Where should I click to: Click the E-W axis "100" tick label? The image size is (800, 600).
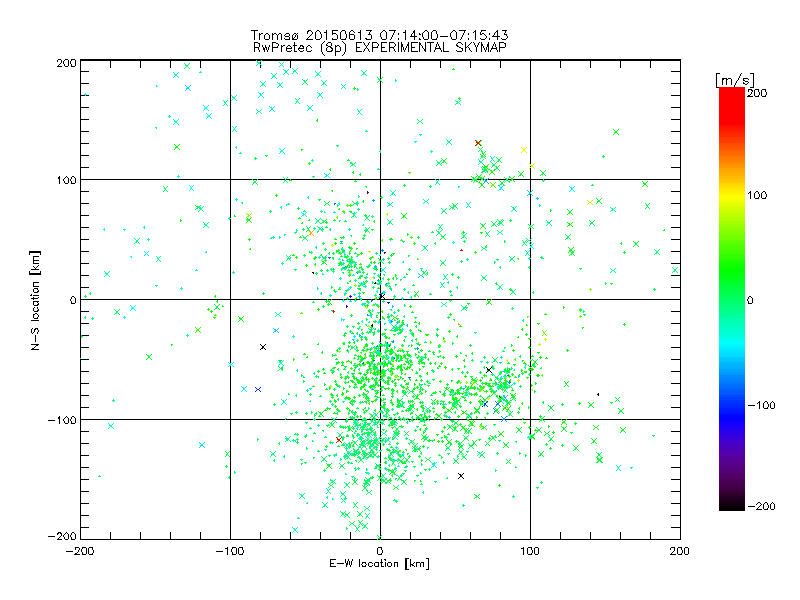point(530,551)
